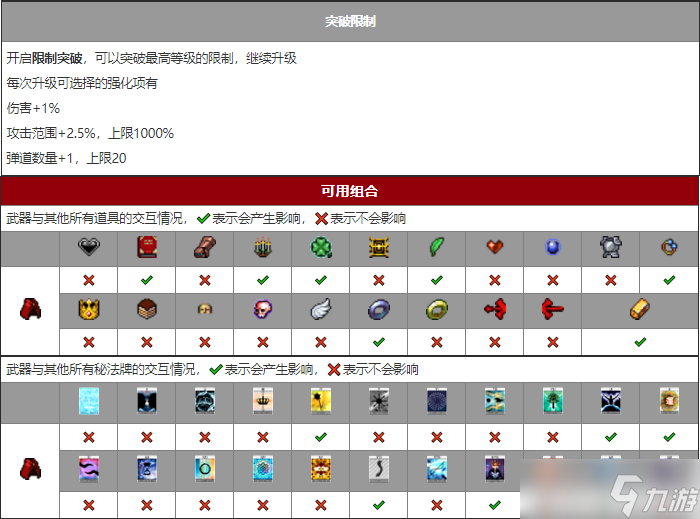700x519 pixels.
Task: Select the Candelabrador candle holder icon
Action: (x=263, y=247)
